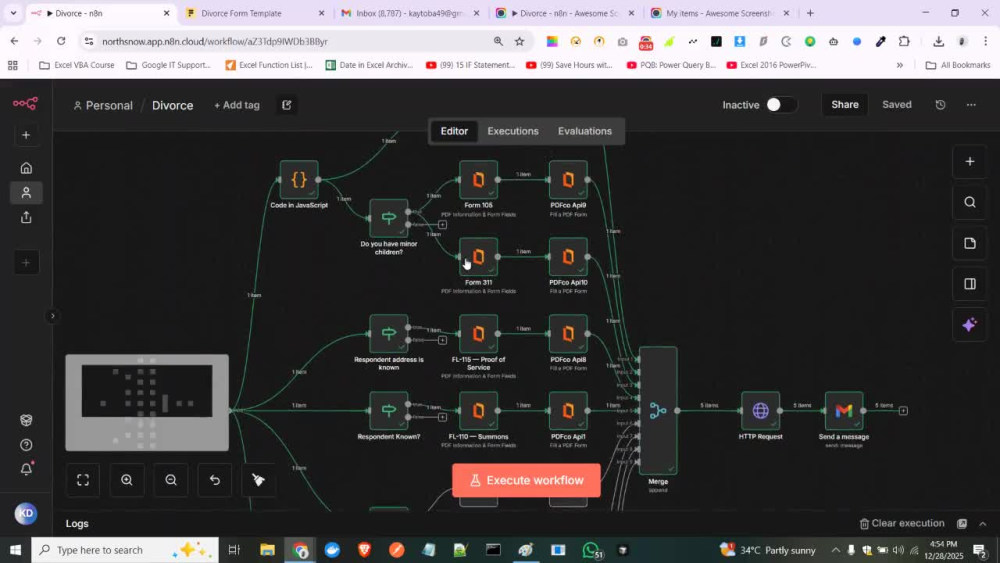This screenshot has height=563, width=1000.
Task: Select the PDFco Api8 node
Action: click(568, 333)
